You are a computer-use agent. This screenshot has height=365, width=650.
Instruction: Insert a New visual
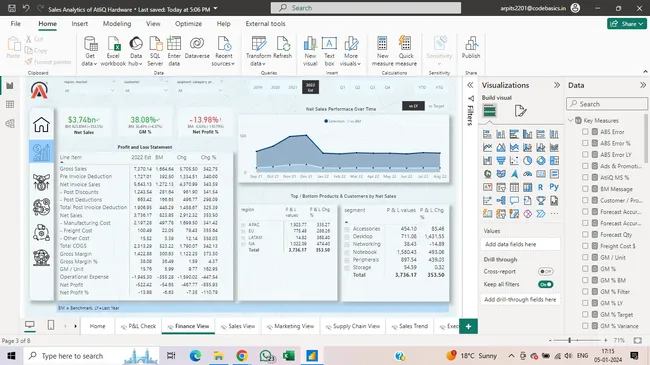pyautogui.click(x=310, y=51)
